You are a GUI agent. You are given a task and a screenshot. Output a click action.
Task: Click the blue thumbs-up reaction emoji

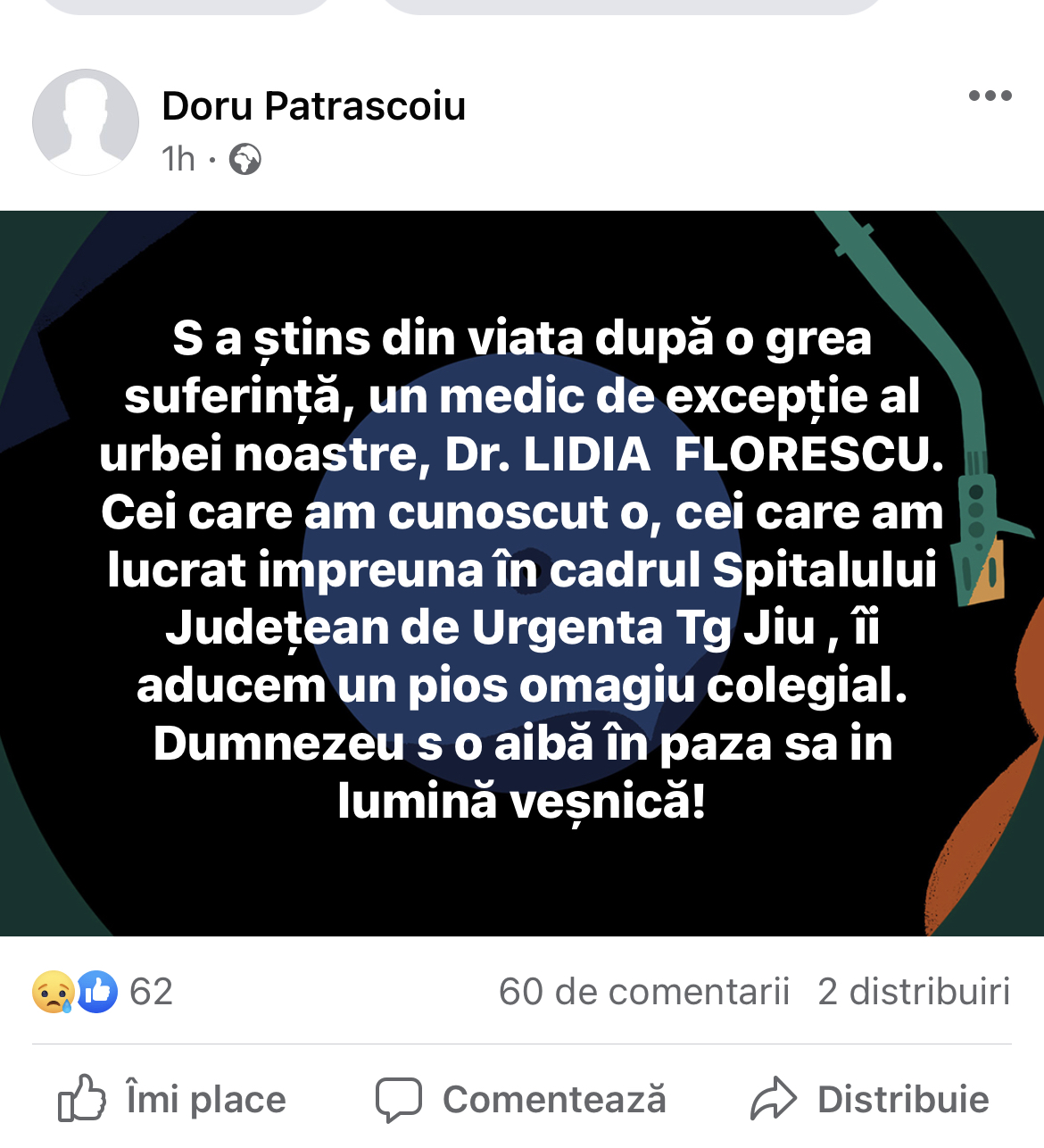(x=97, y=992)
